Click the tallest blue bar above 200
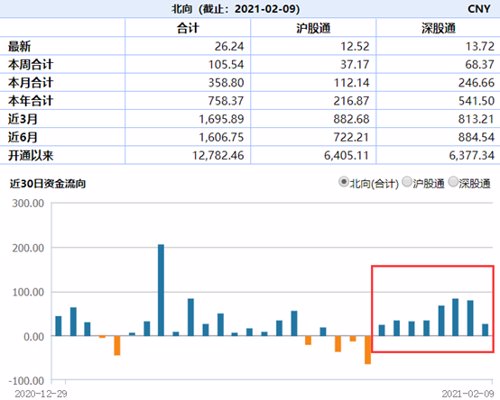This screenshot has width=500, height=400. 161,290
